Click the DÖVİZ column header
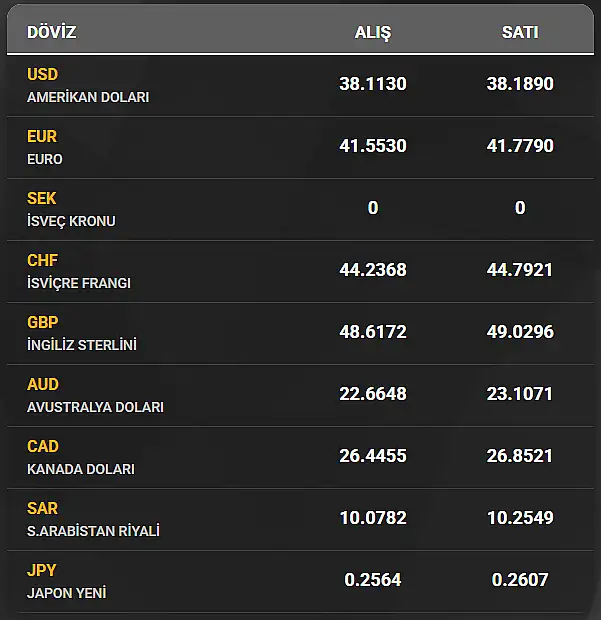601x620 pixels. (52, 32)
